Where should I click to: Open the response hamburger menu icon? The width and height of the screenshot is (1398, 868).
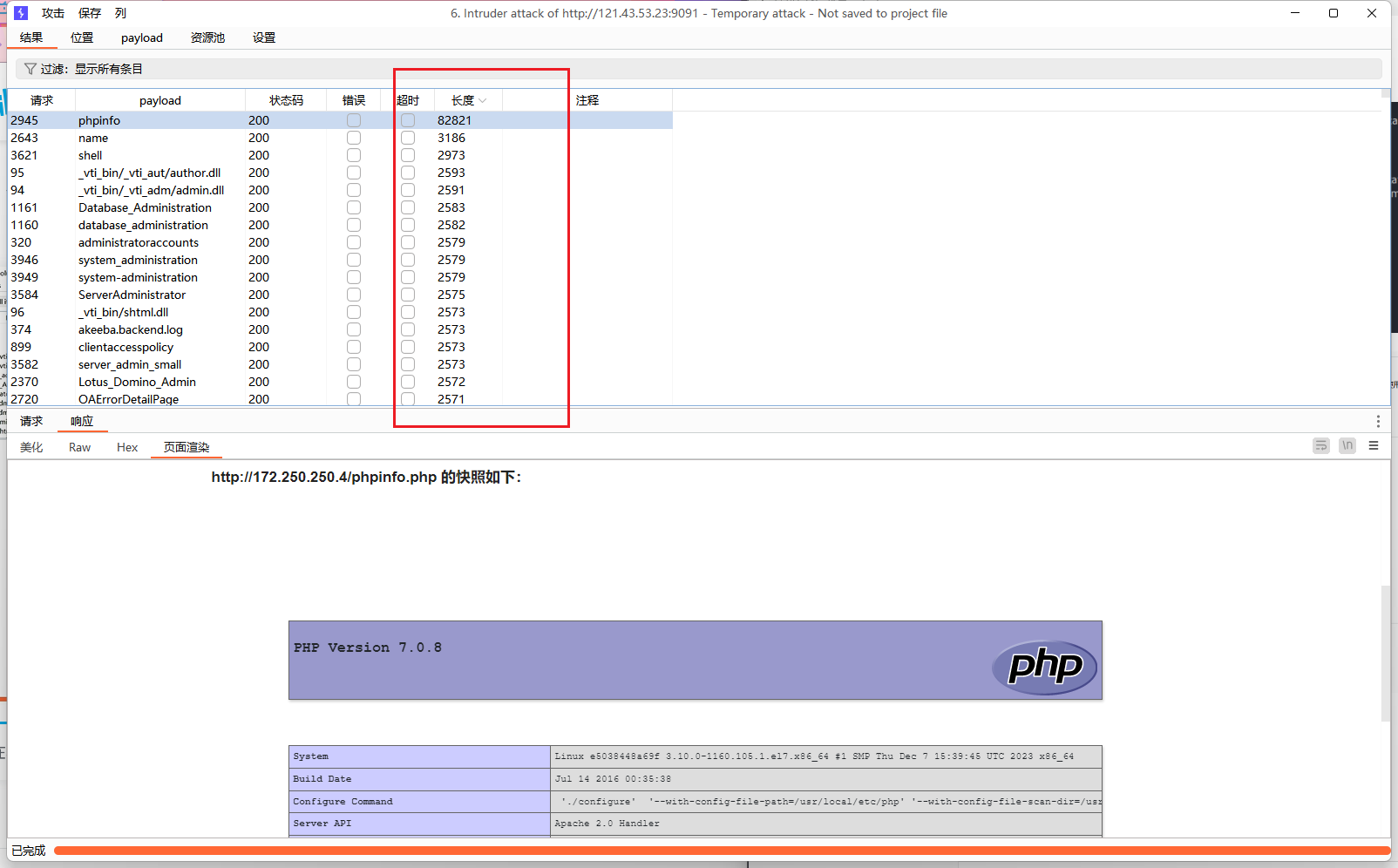[1374, 445]
